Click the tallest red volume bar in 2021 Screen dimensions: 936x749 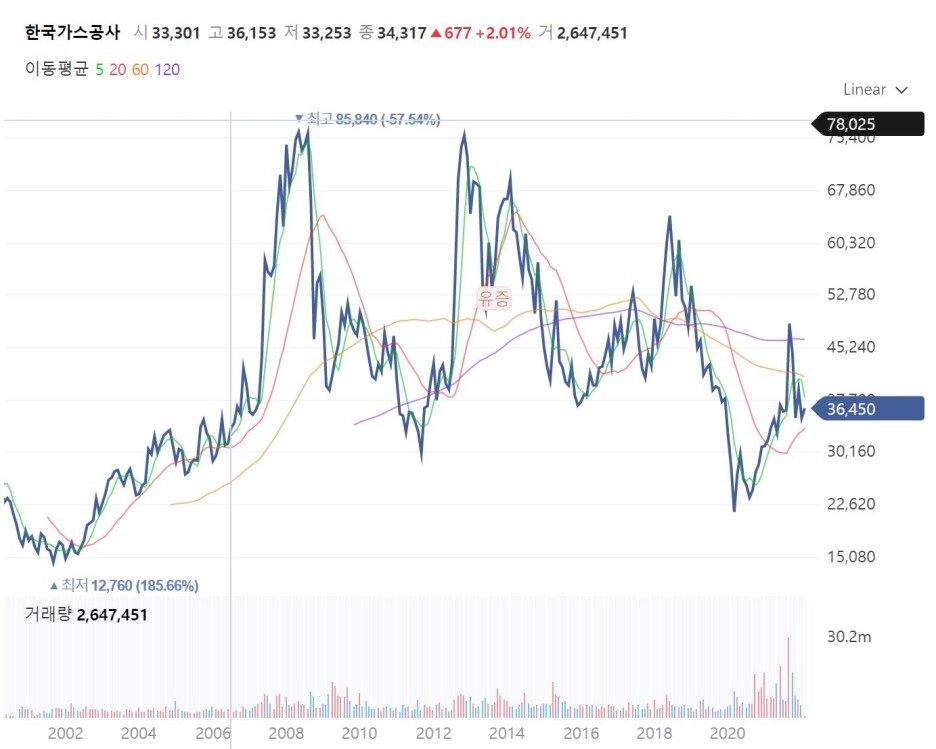click(x=788, y=677)
